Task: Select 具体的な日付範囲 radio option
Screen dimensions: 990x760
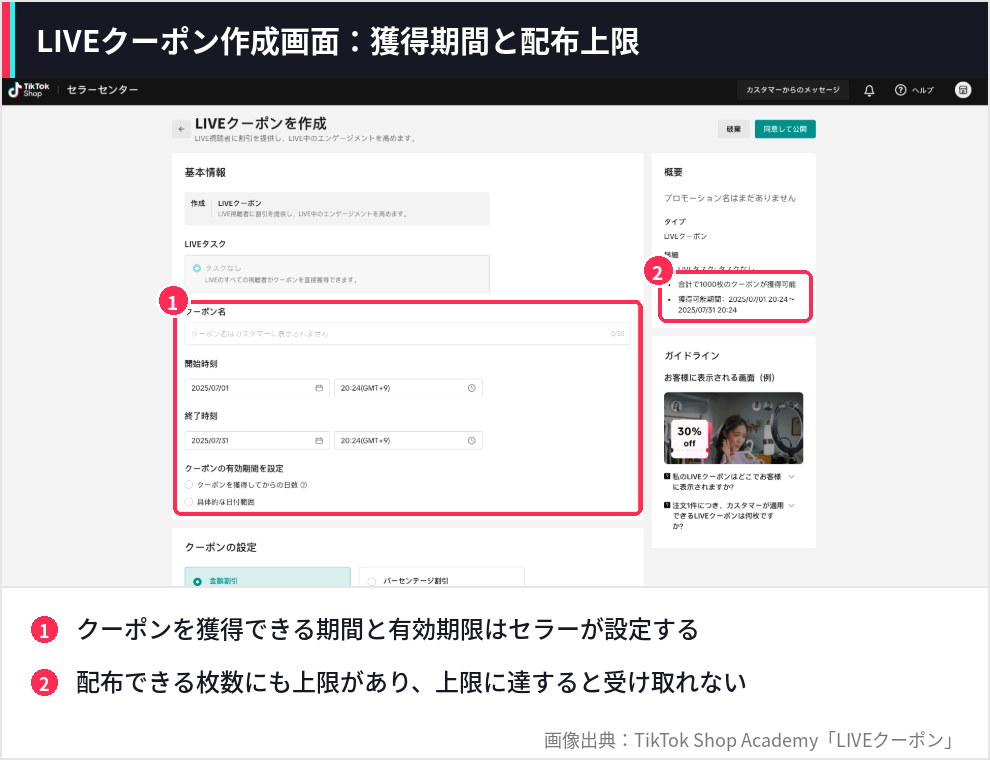Action: click(189, 502)
